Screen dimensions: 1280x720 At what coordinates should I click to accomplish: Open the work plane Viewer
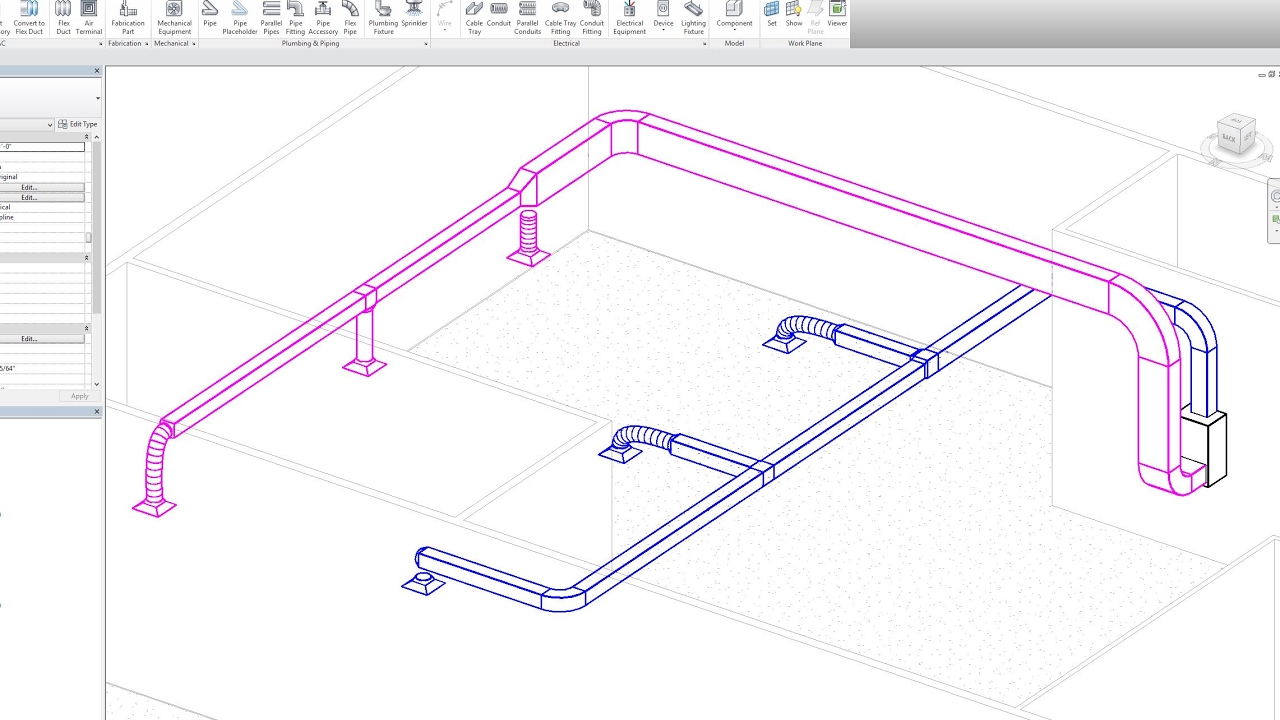click(x=837, y=15)
